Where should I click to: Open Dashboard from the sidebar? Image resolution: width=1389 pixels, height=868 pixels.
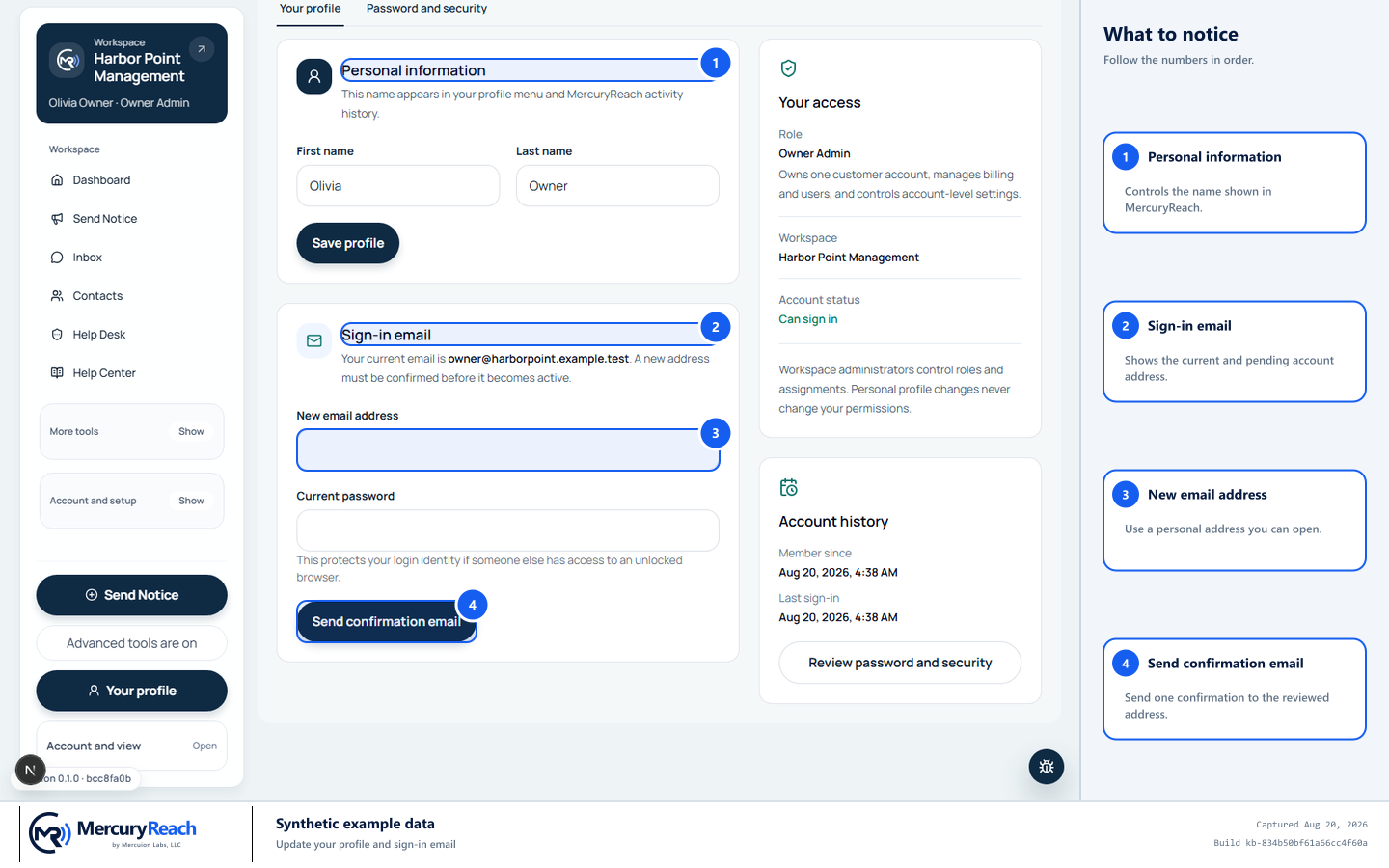click(x=131, y=180)
